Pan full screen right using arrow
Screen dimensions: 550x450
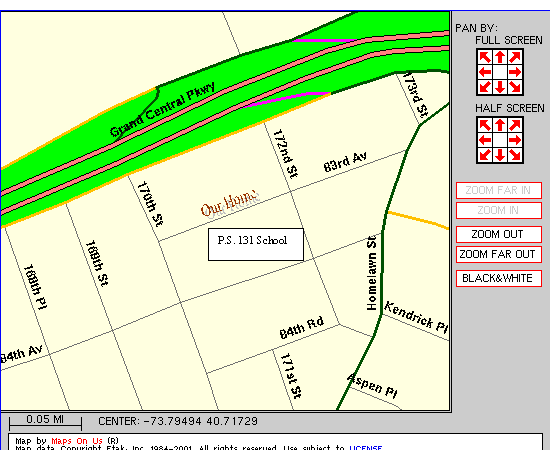click(x=515, y=72)
